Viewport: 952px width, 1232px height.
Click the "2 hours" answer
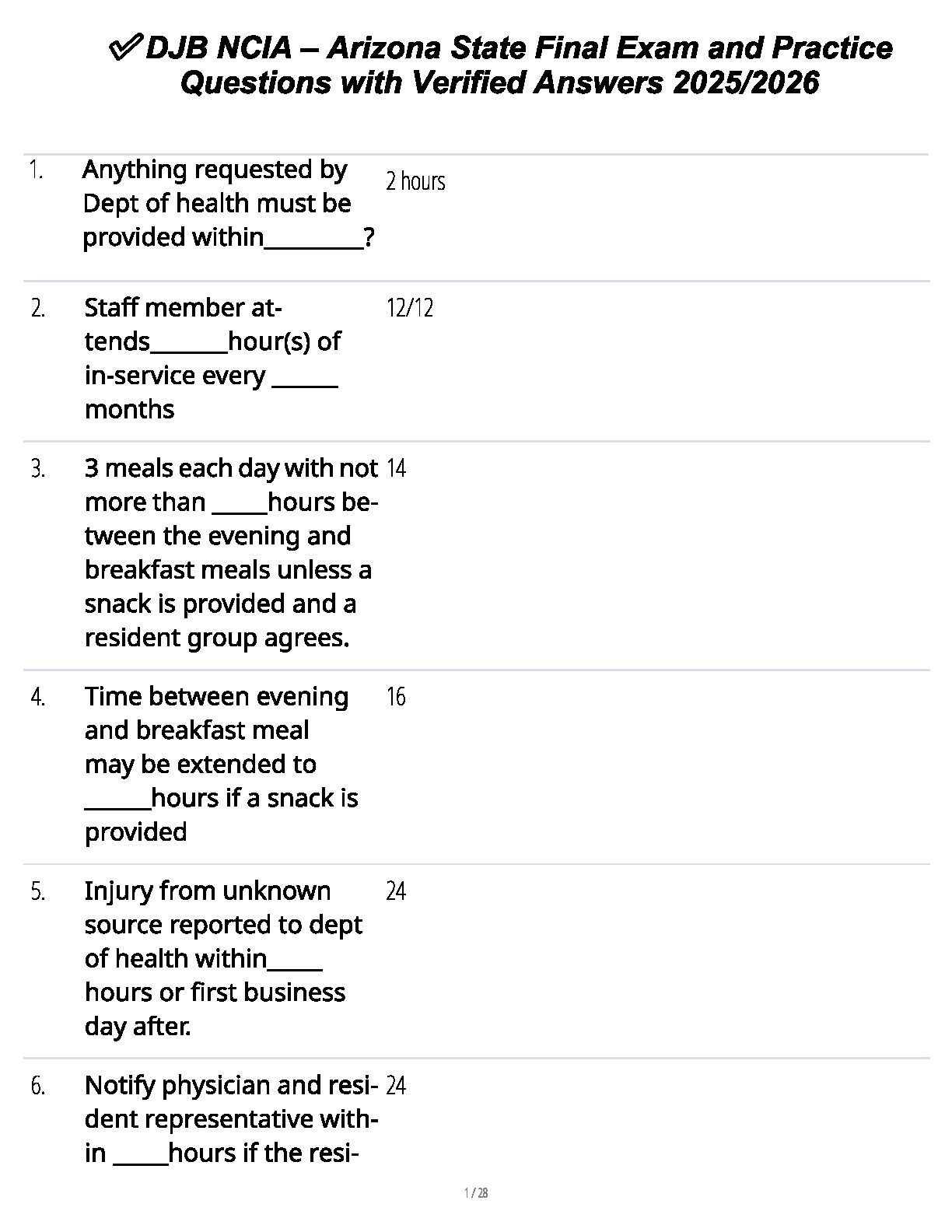tap(415, 181)
